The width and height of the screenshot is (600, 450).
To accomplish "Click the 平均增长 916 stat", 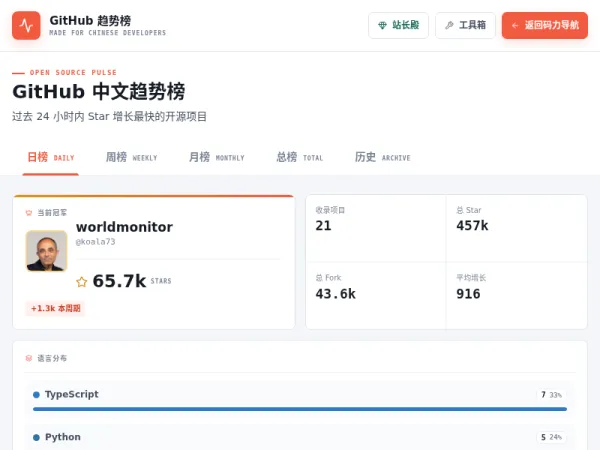I will click(517, 296).
